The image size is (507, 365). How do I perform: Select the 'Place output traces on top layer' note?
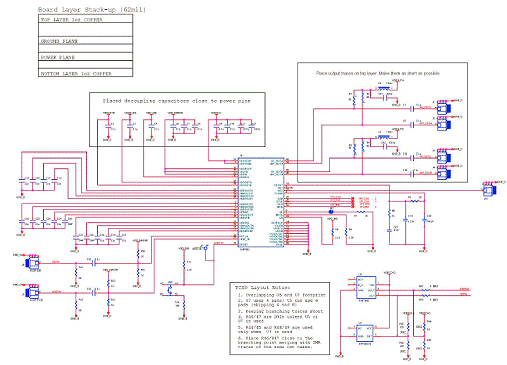[x=378, y=73]
